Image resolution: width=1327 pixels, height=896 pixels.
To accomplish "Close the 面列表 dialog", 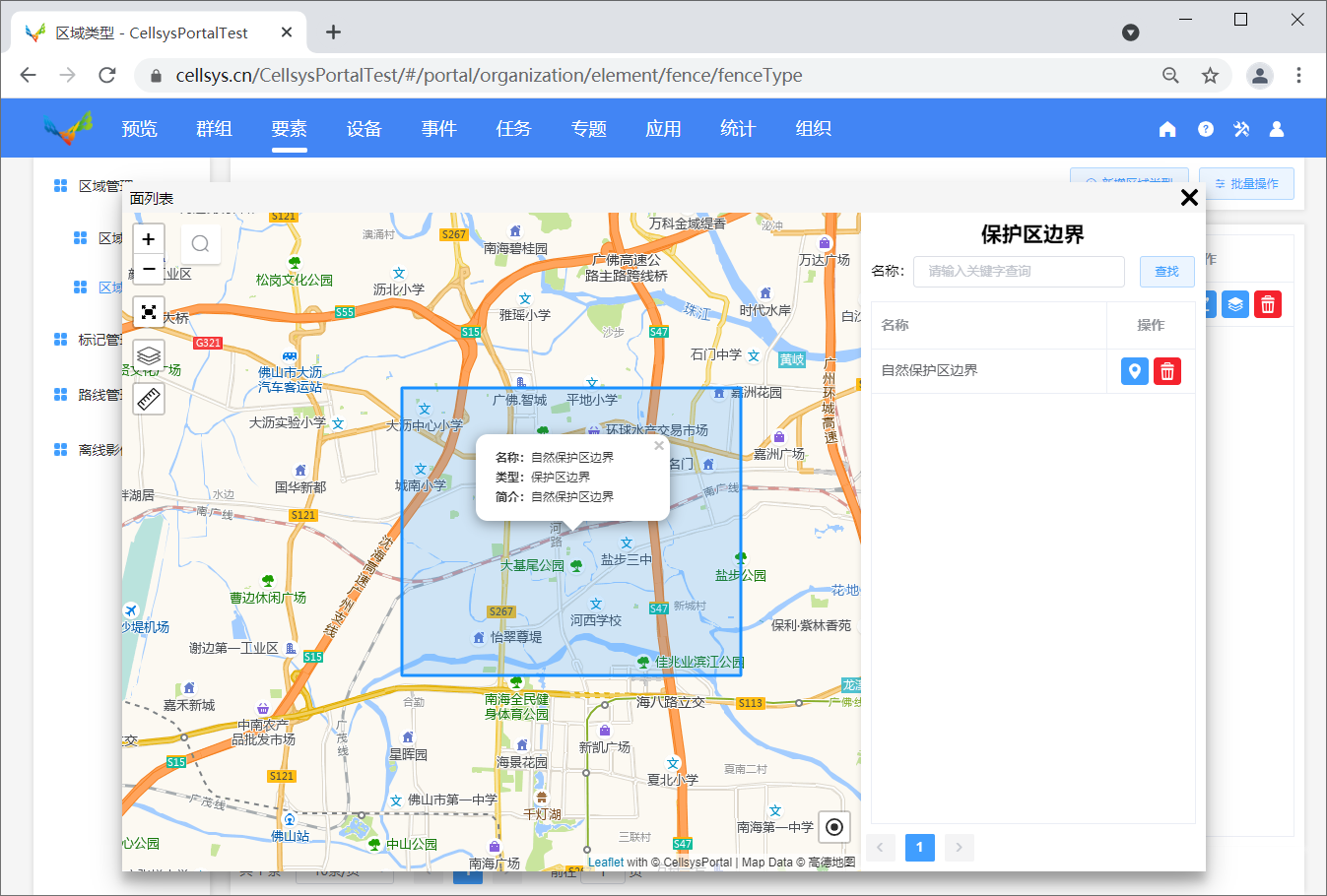I will tap(1189, 197).
